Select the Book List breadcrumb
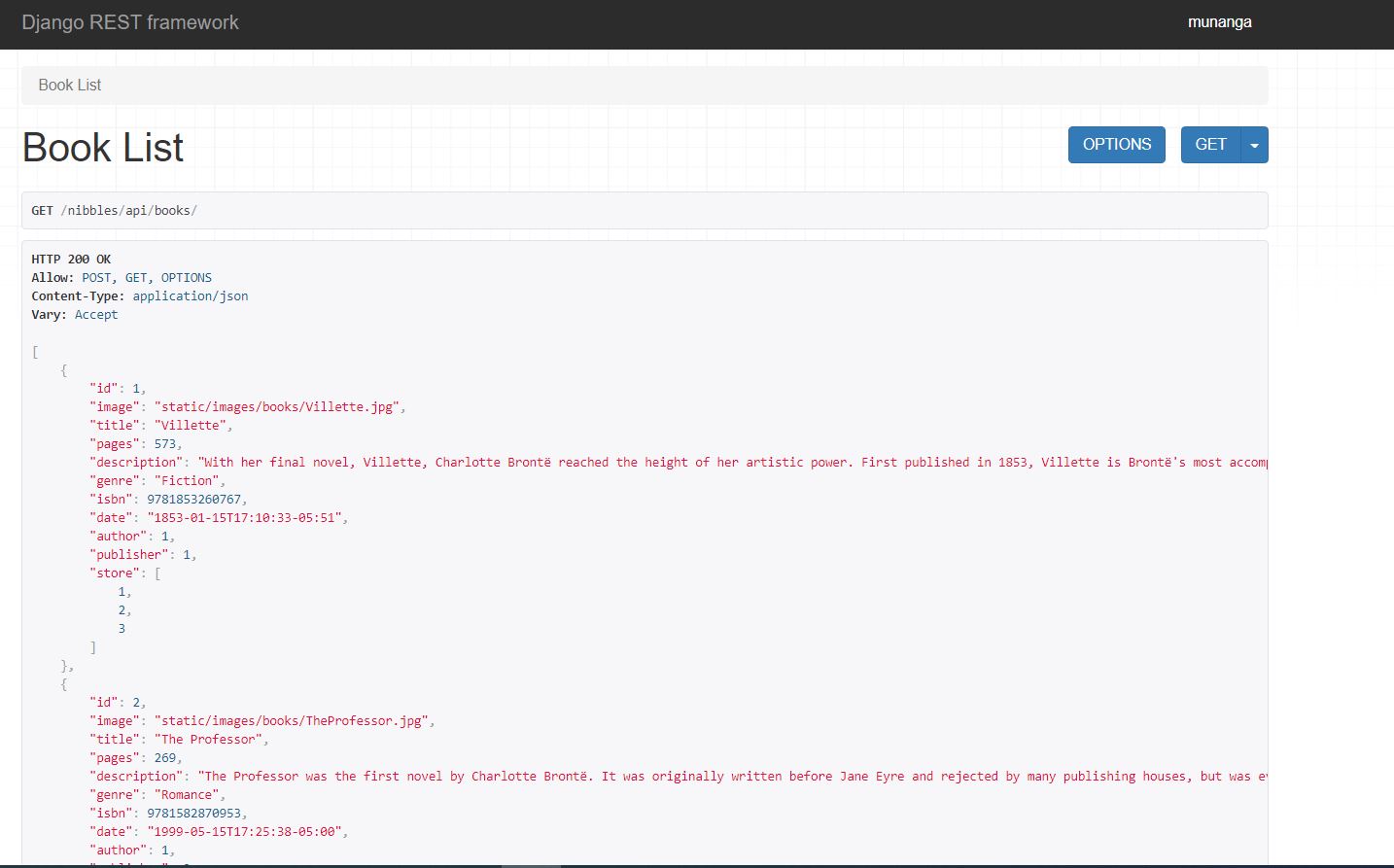The height and width of the screenshot is (868, 1394). pos(70,86)
